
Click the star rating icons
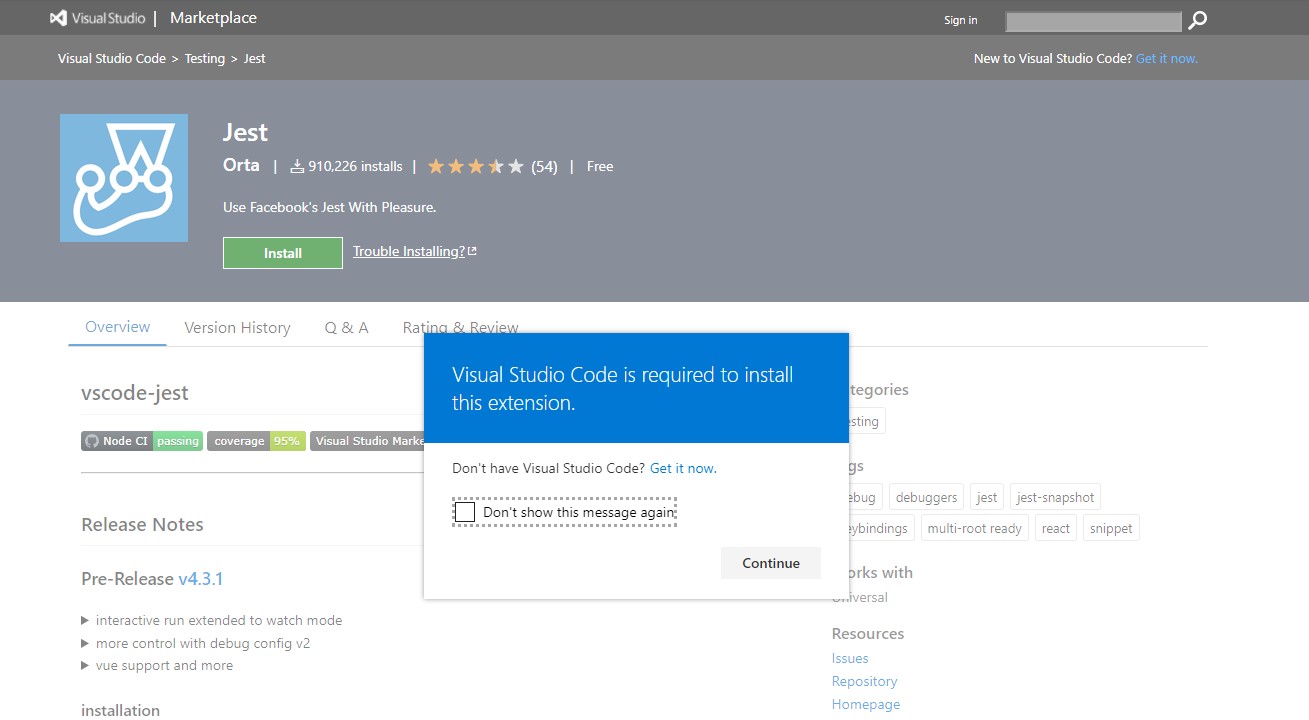pyautogui.click(x=476, y=166)
